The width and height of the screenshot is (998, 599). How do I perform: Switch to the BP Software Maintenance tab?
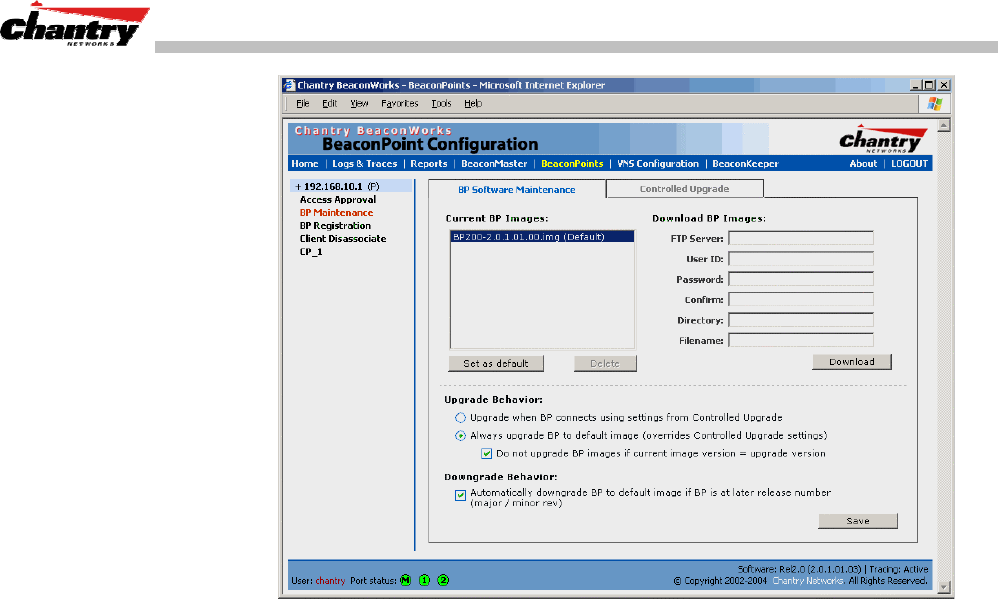(517, 190)
